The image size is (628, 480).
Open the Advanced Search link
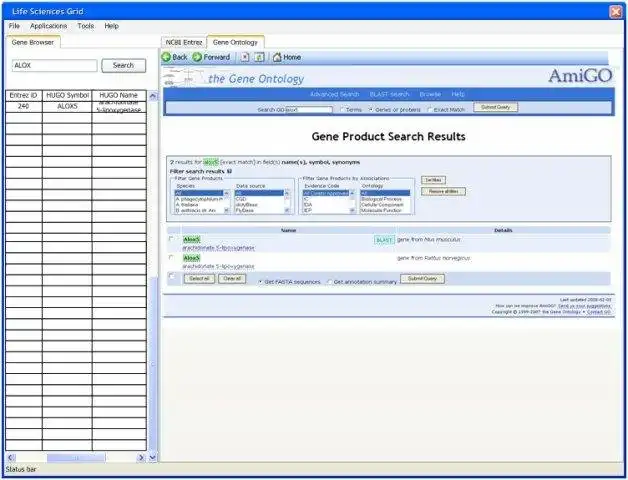click(334, 94)
